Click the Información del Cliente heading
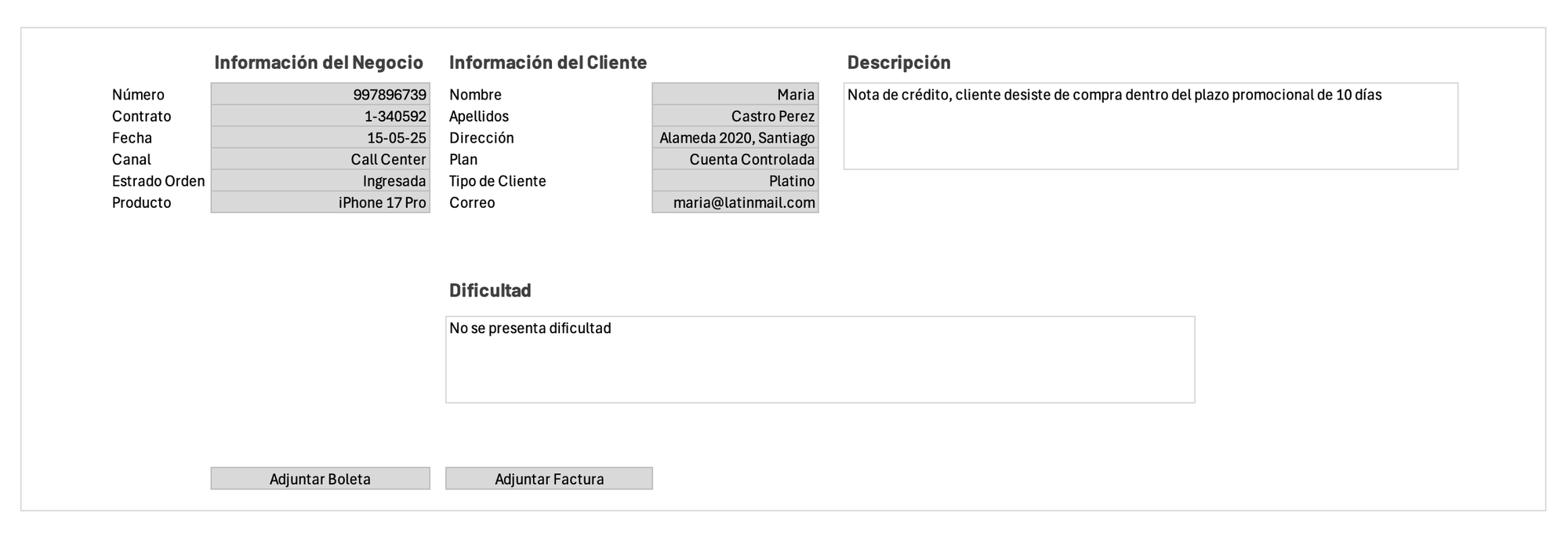 click(x=548, y=63)
